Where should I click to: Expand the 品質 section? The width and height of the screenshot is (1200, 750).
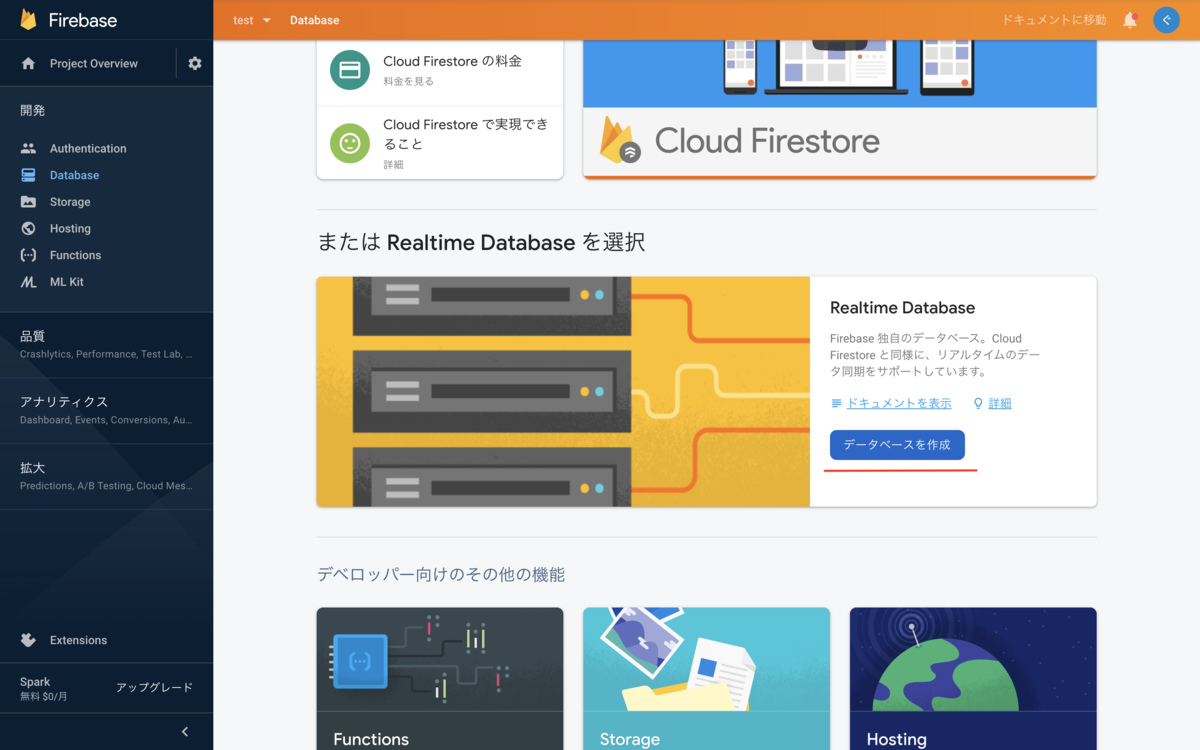106,344
